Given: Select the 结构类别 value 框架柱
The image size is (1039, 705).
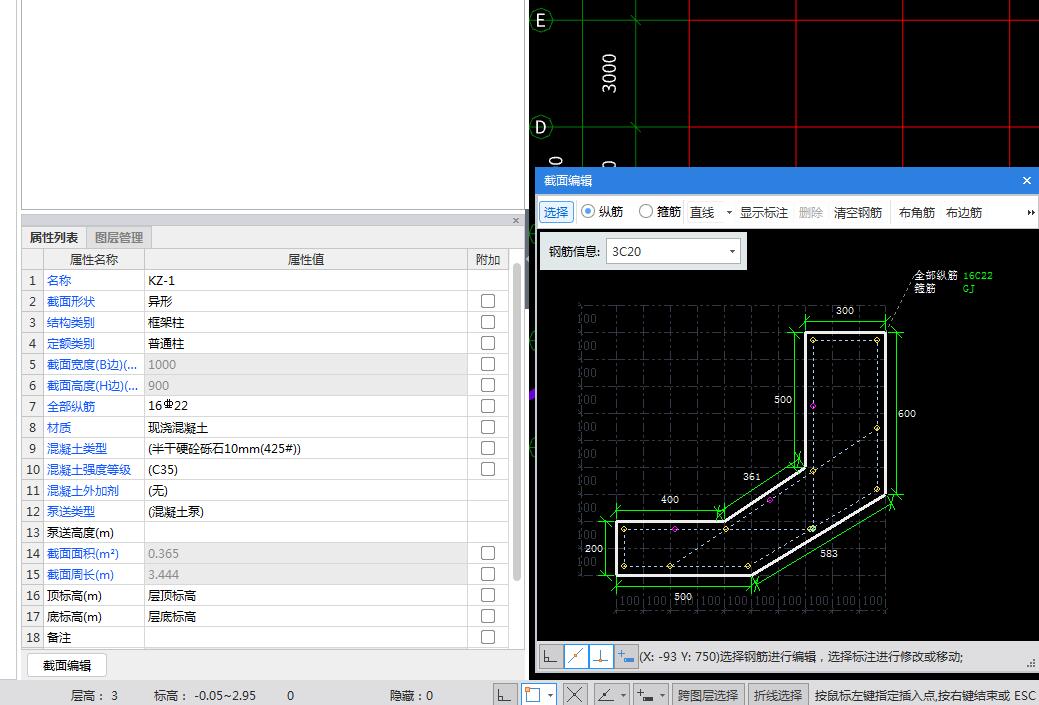Looking at the screenshot, I should (305, 322).
